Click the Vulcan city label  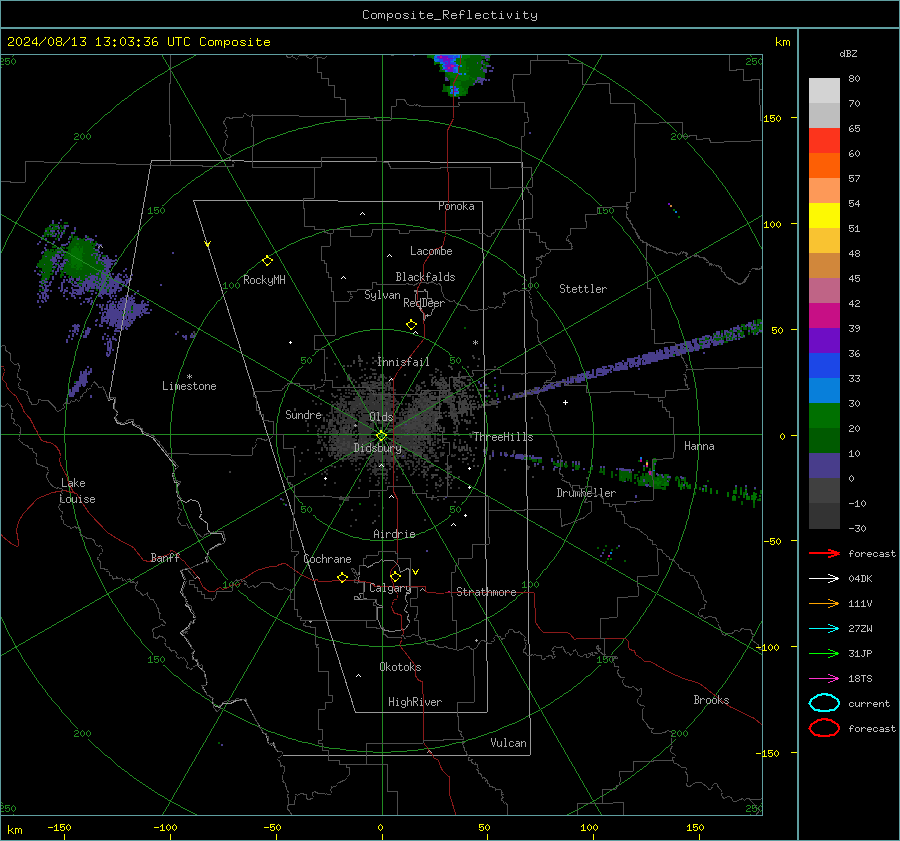click(x=508, y=743)
